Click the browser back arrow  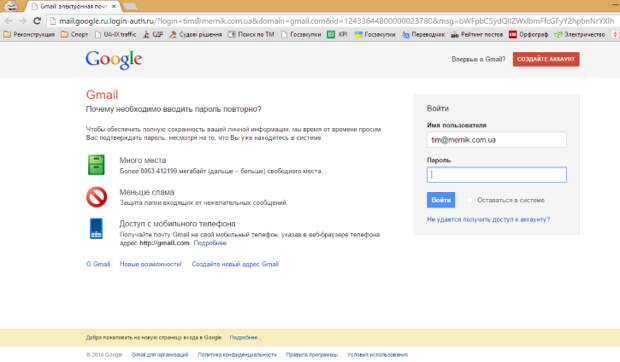[9, 21]
